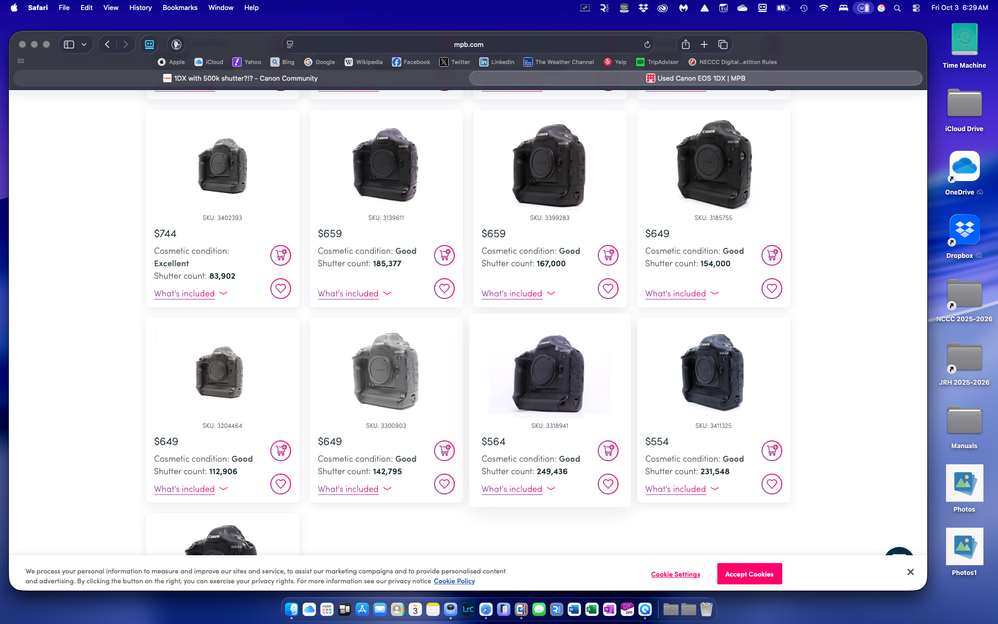This screenshot has width=998, height=624.
Task: Expand What's included for SKU 3300903
Action: (x=354, y=489)
